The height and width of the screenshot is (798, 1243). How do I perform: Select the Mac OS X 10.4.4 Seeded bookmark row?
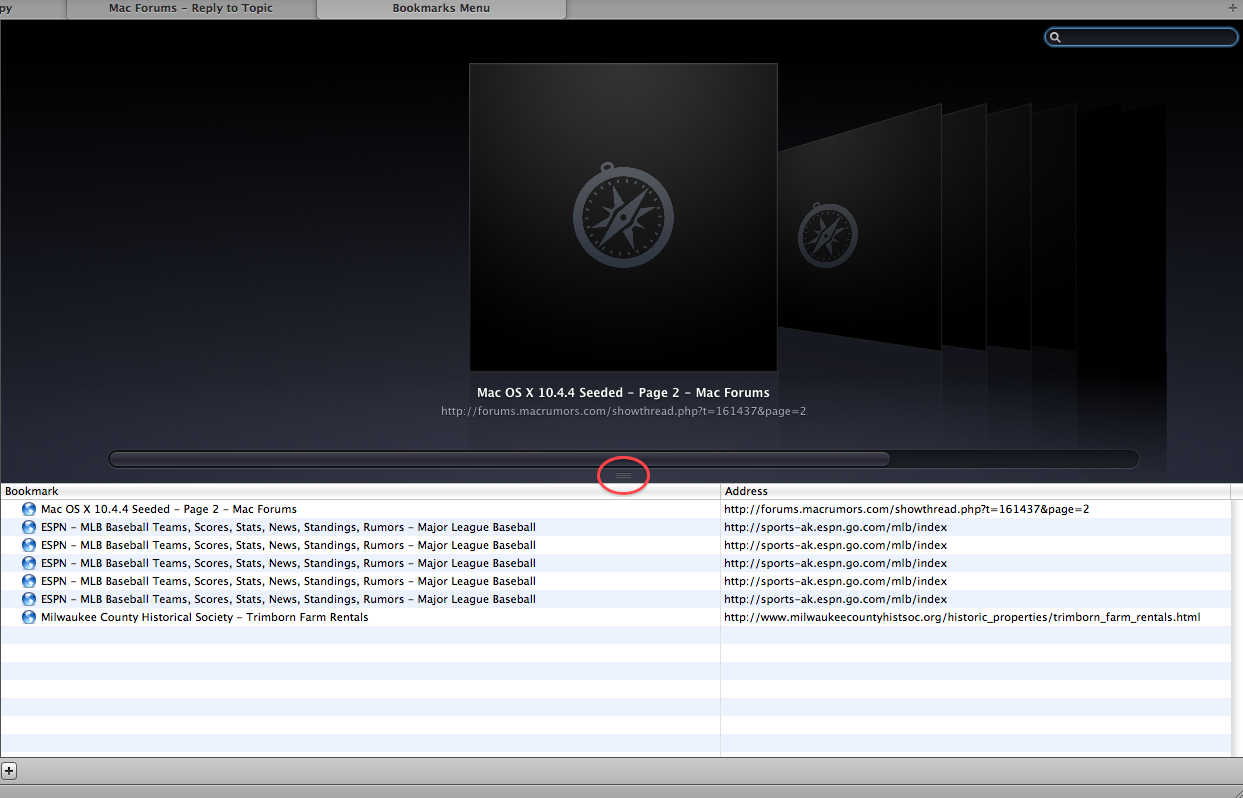pyautogui.click(x=616, y=509)
